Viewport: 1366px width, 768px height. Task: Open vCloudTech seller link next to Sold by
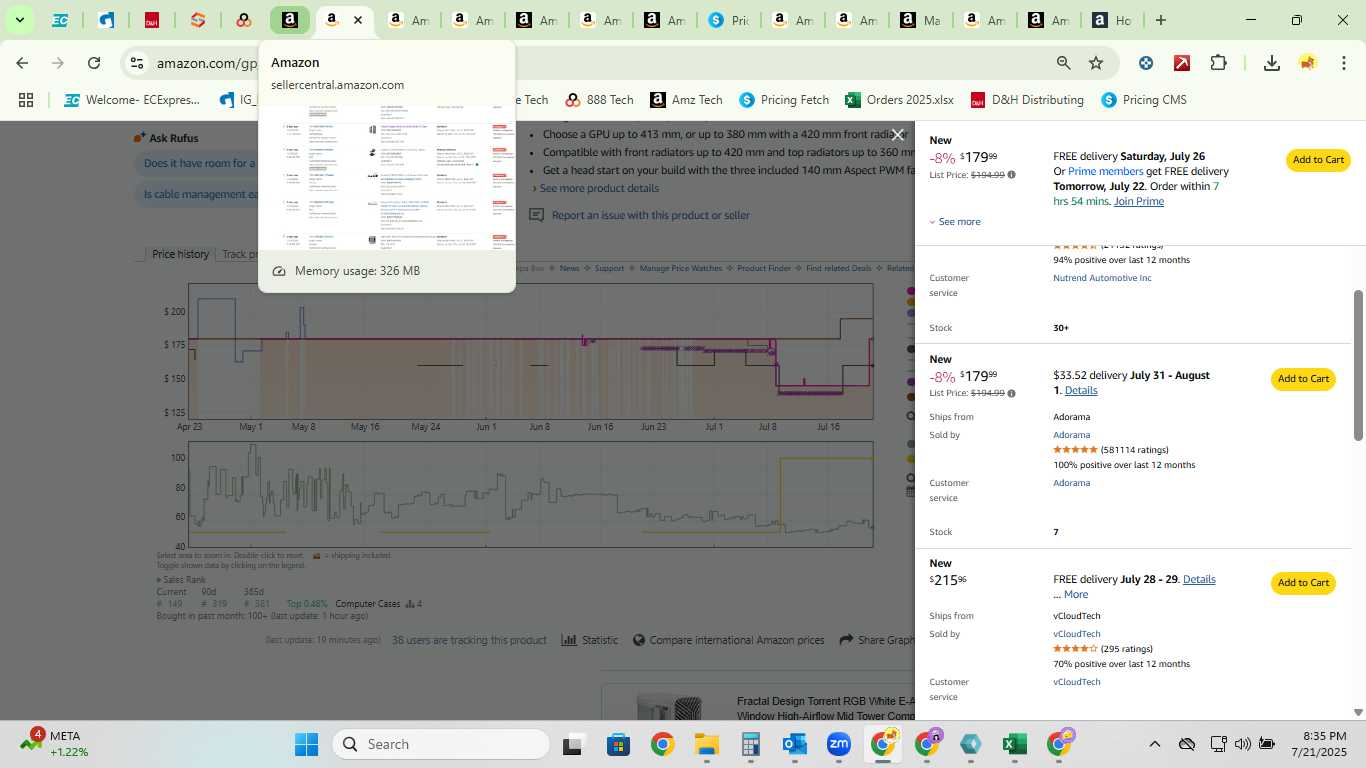pos(1076,634)
